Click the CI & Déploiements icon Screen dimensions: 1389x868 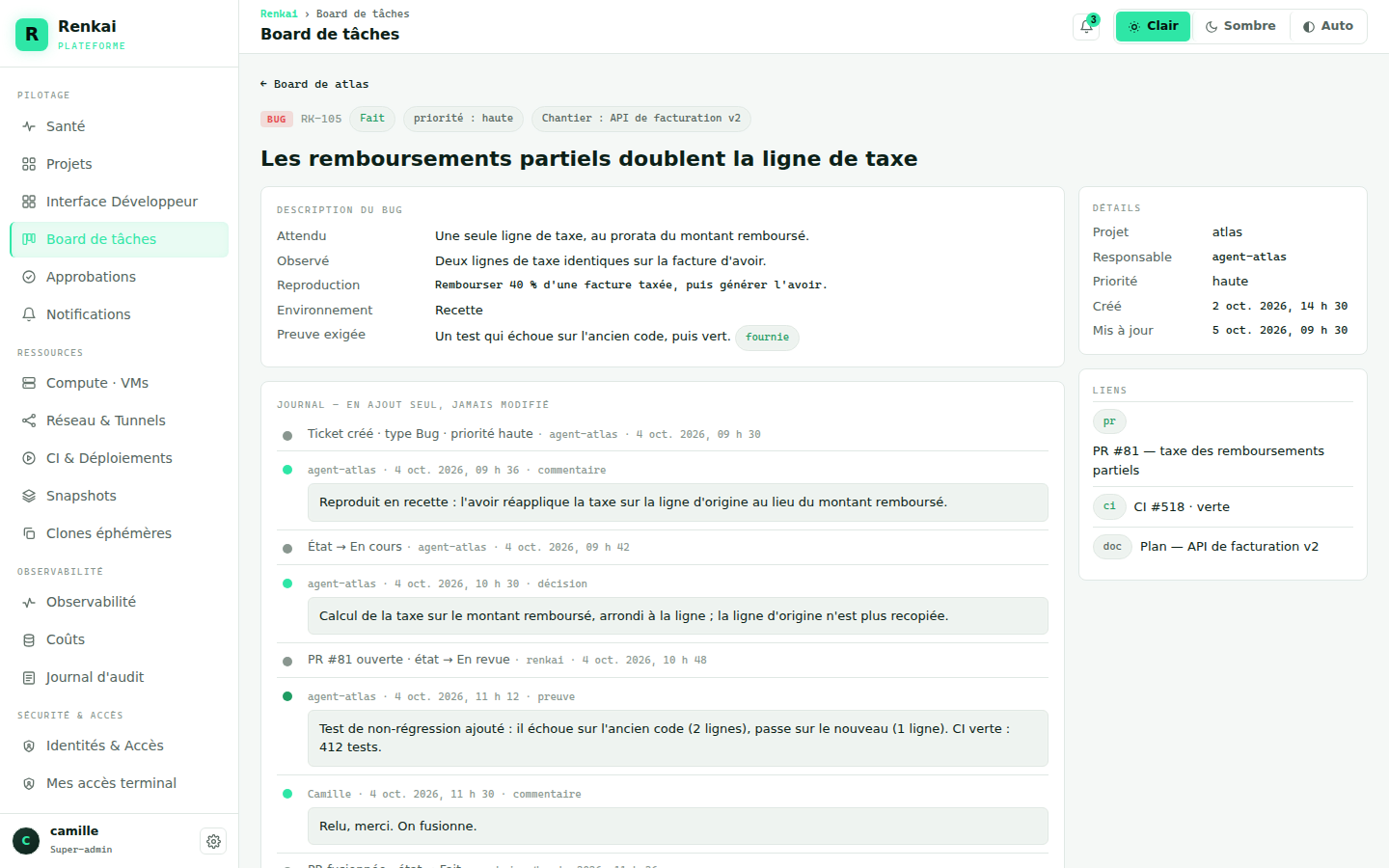click(x=29, y=458)
